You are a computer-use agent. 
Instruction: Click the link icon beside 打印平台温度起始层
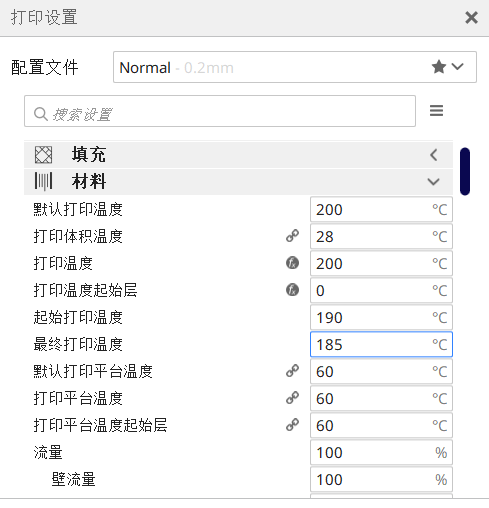point(292,425)
